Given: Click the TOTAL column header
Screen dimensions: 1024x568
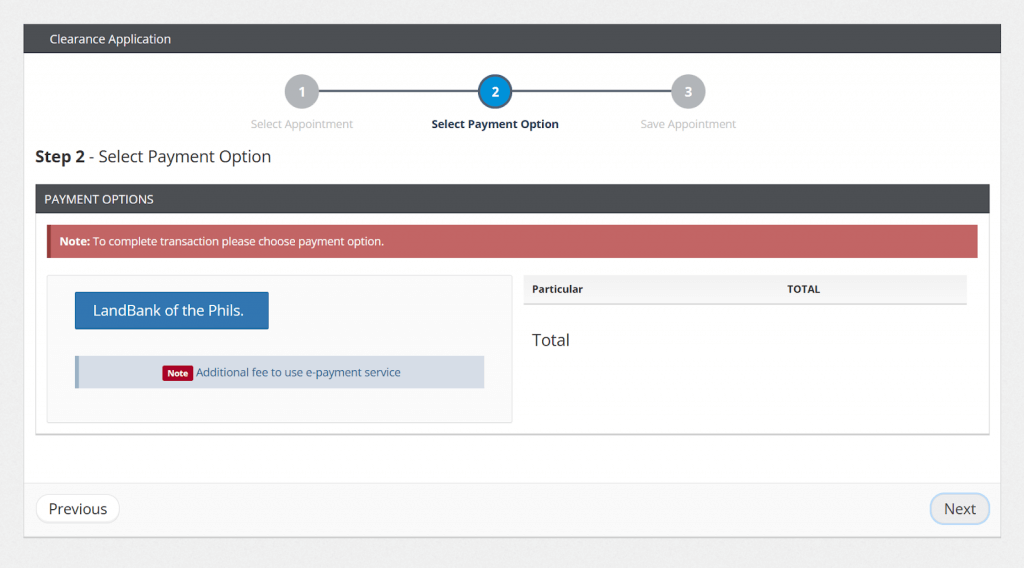Looking at the screenshot, I should coord(803,289).
